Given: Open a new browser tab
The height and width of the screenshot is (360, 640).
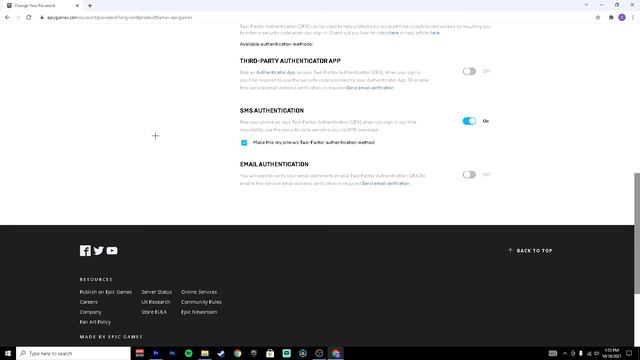Looking at the screenshot, I should click(x=90, y=6).
